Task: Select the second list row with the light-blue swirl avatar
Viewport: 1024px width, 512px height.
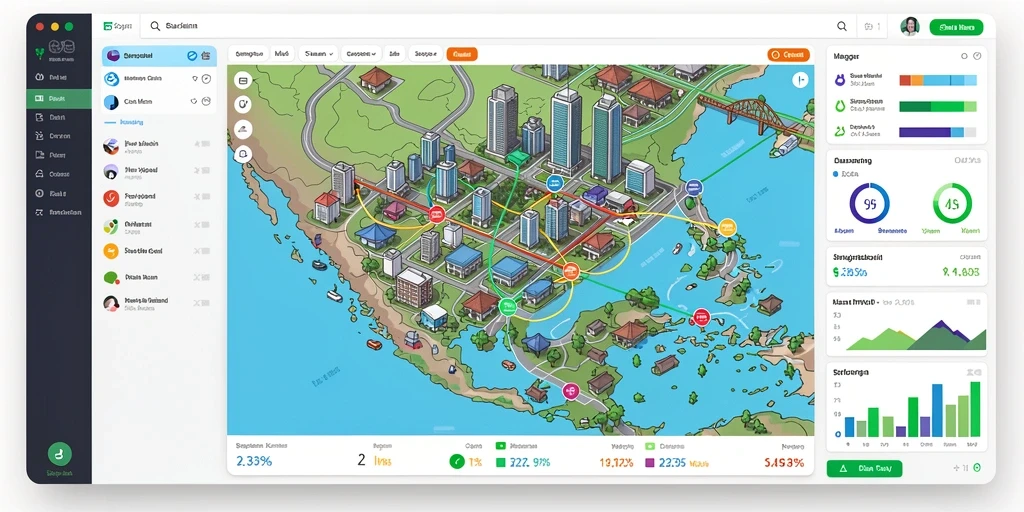Action: click(159, 78)
